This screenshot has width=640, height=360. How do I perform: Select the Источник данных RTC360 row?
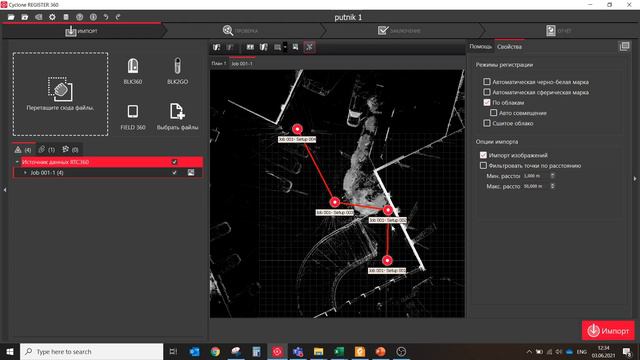[108, 162]
